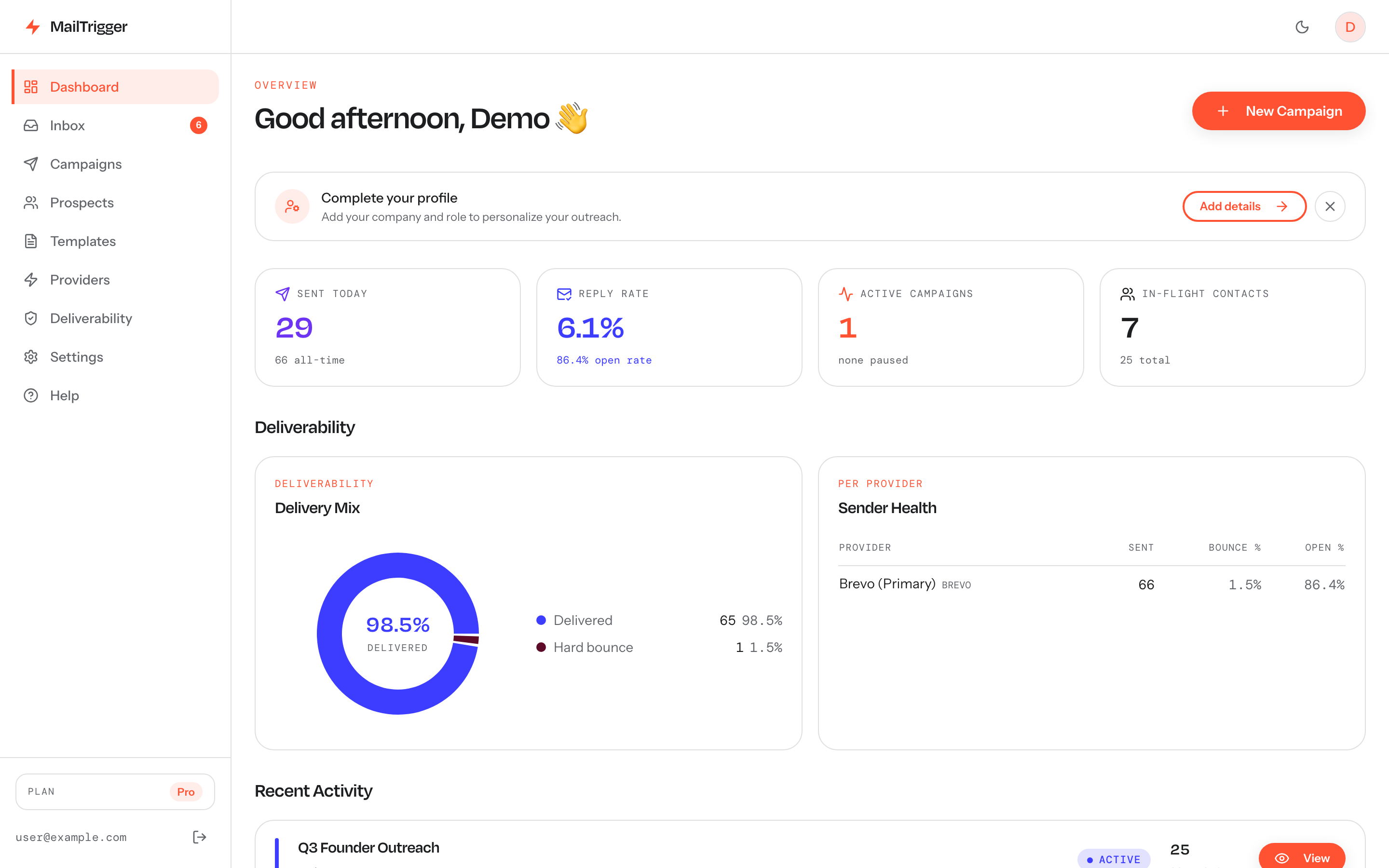Click the Prospects people icon

coord(31,203)
